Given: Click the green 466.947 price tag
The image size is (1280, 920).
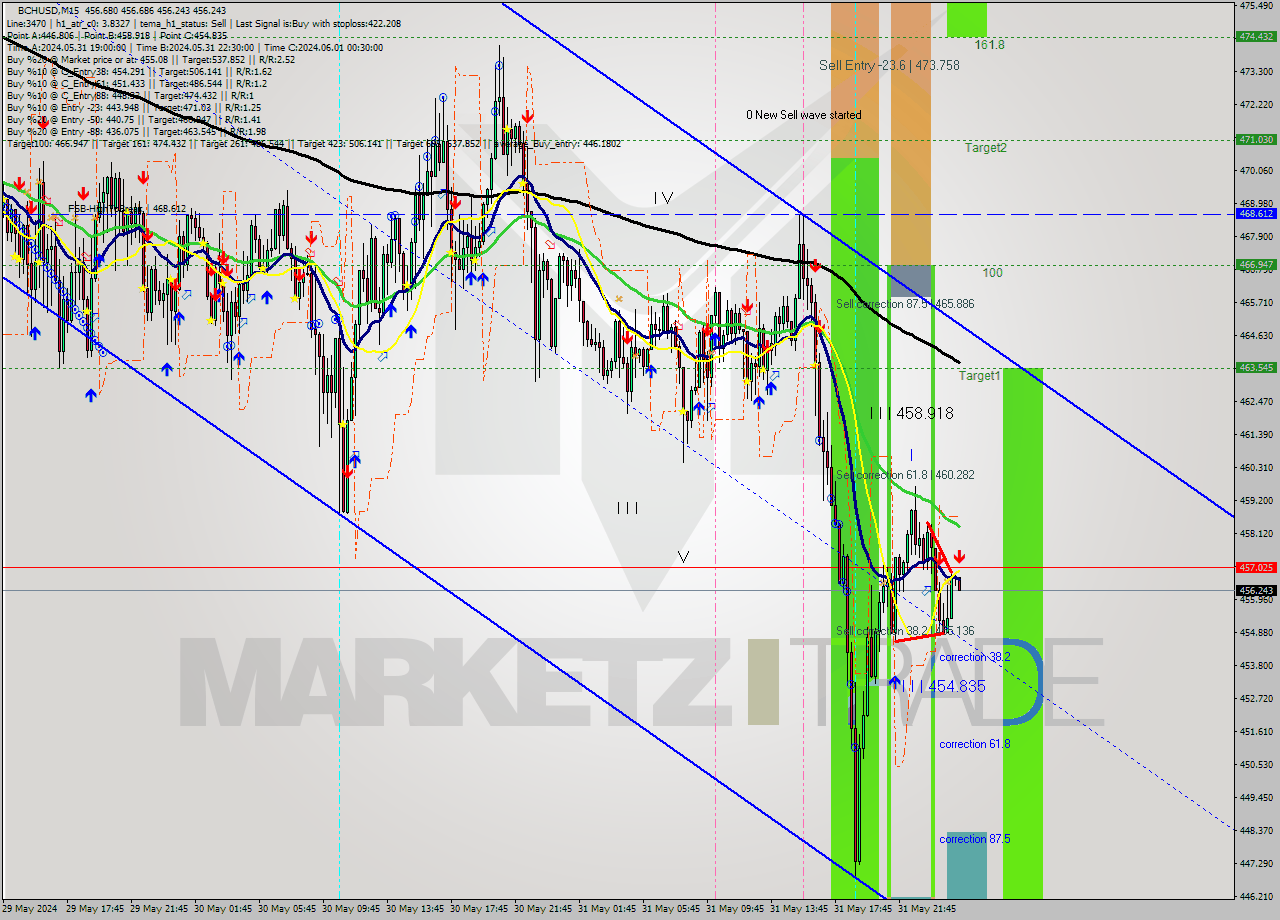Looking at the screenshot, I should click(1256, 265).
